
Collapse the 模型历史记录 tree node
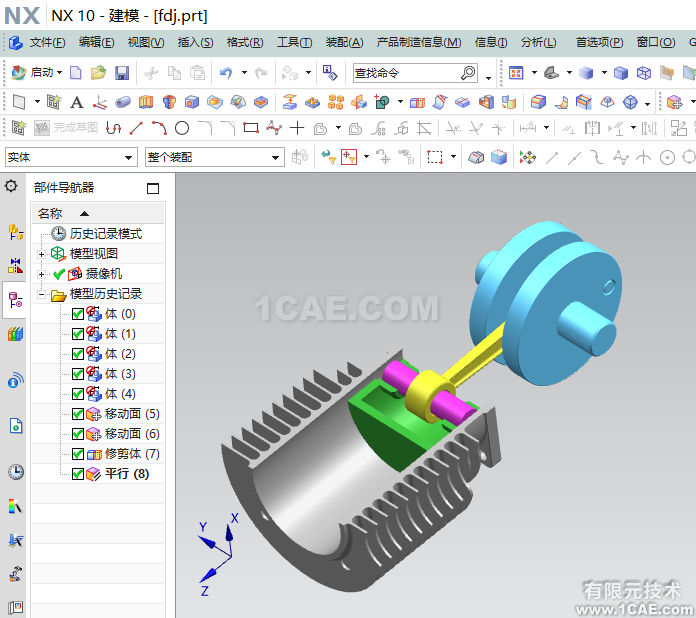pos(41,294)
